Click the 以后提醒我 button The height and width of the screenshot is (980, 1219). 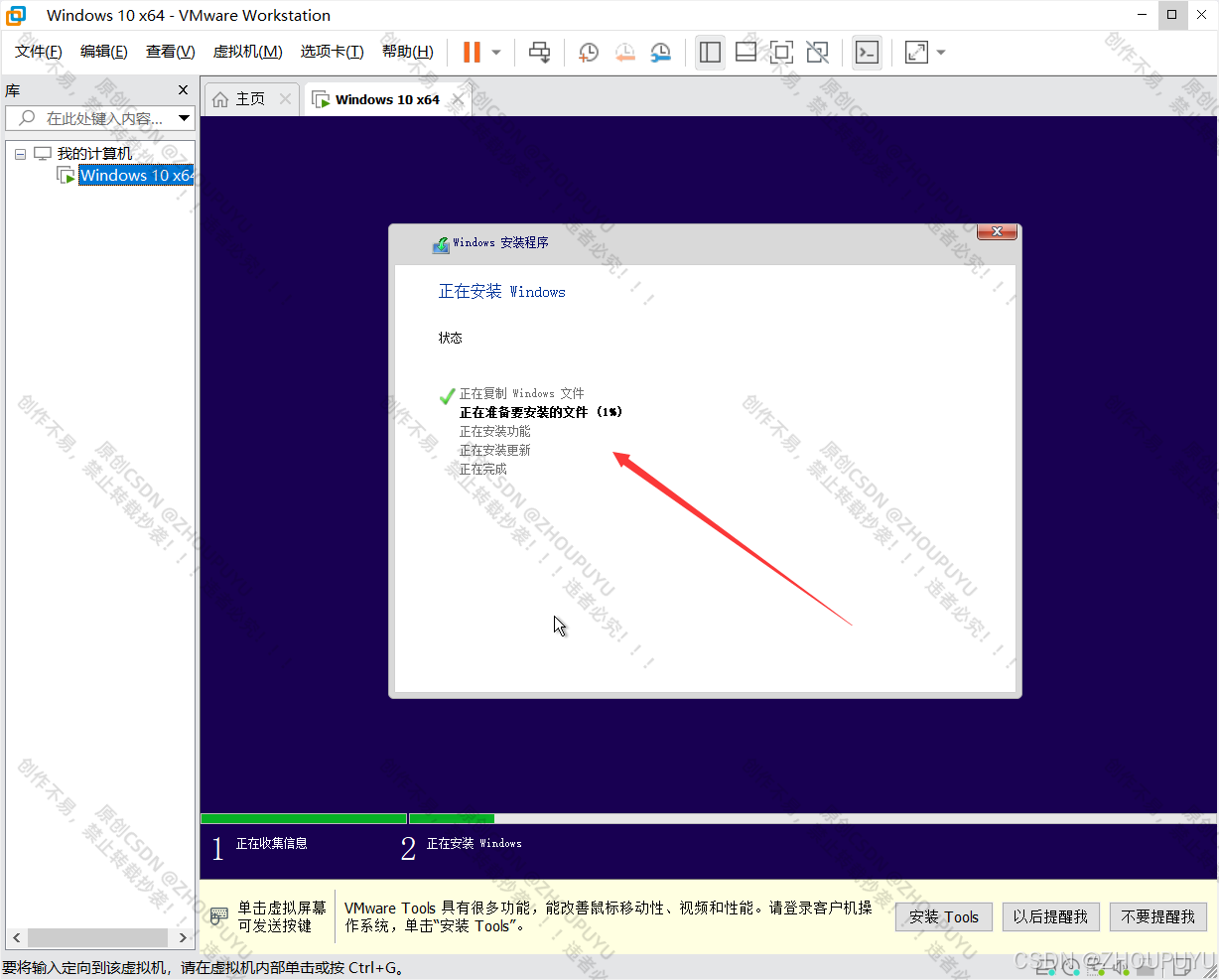coord(1050,916)
